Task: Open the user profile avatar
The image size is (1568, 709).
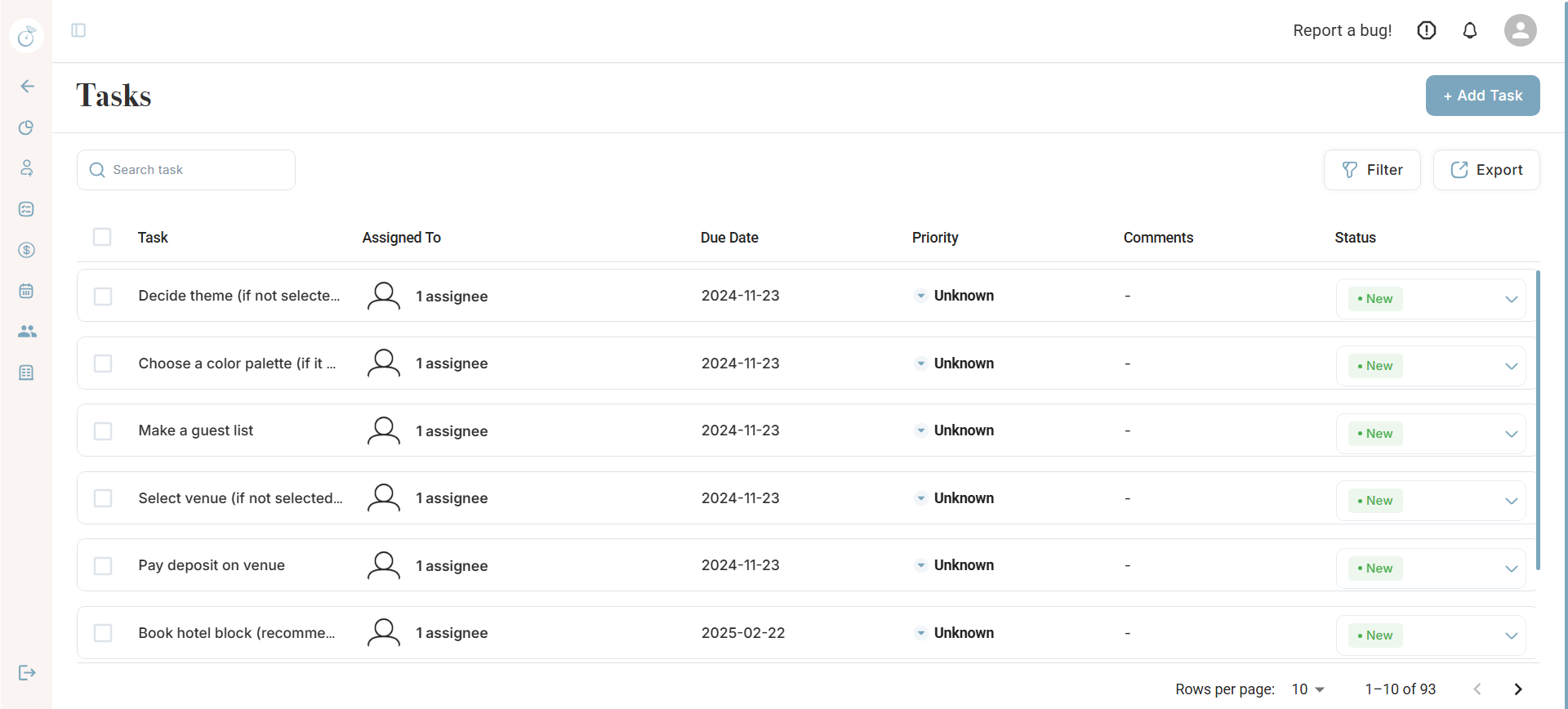Action: click(1521, 30)
